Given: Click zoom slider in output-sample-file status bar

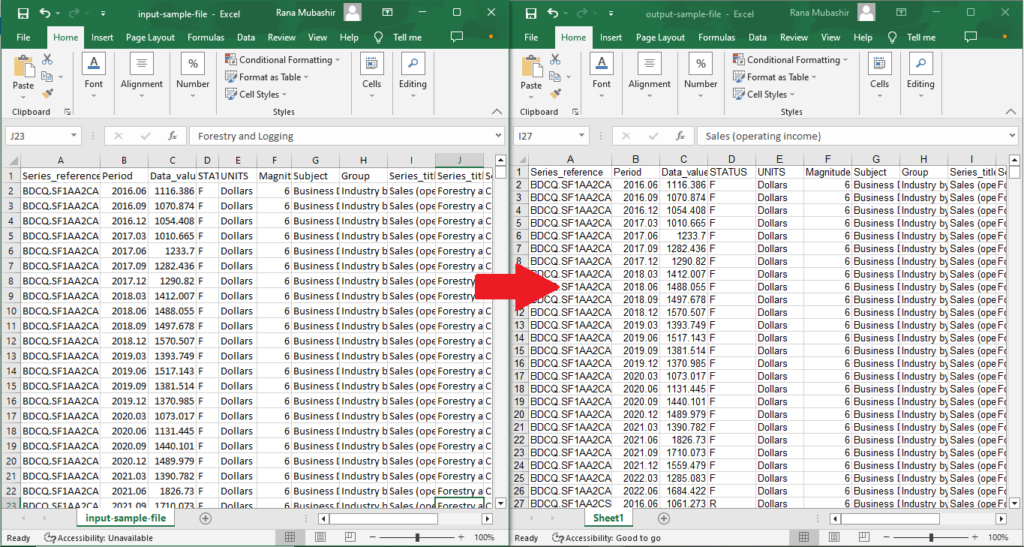Looking at the screenshot, I should pyautogui.click(x=931, y=538).
